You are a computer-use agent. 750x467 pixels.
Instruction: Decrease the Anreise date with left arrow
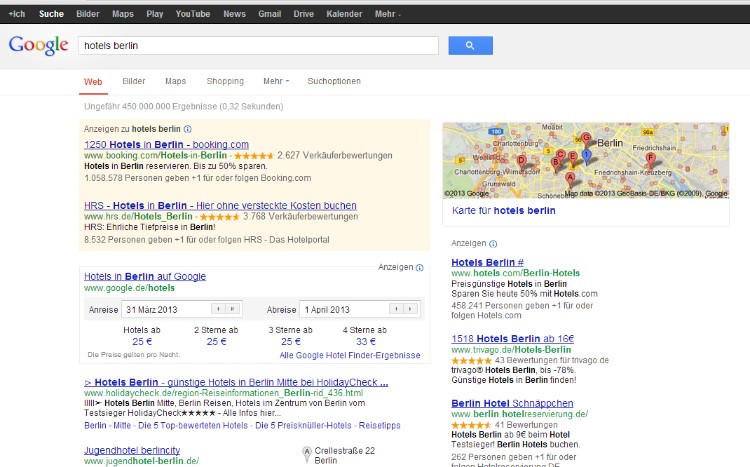[x=218, y=309]
